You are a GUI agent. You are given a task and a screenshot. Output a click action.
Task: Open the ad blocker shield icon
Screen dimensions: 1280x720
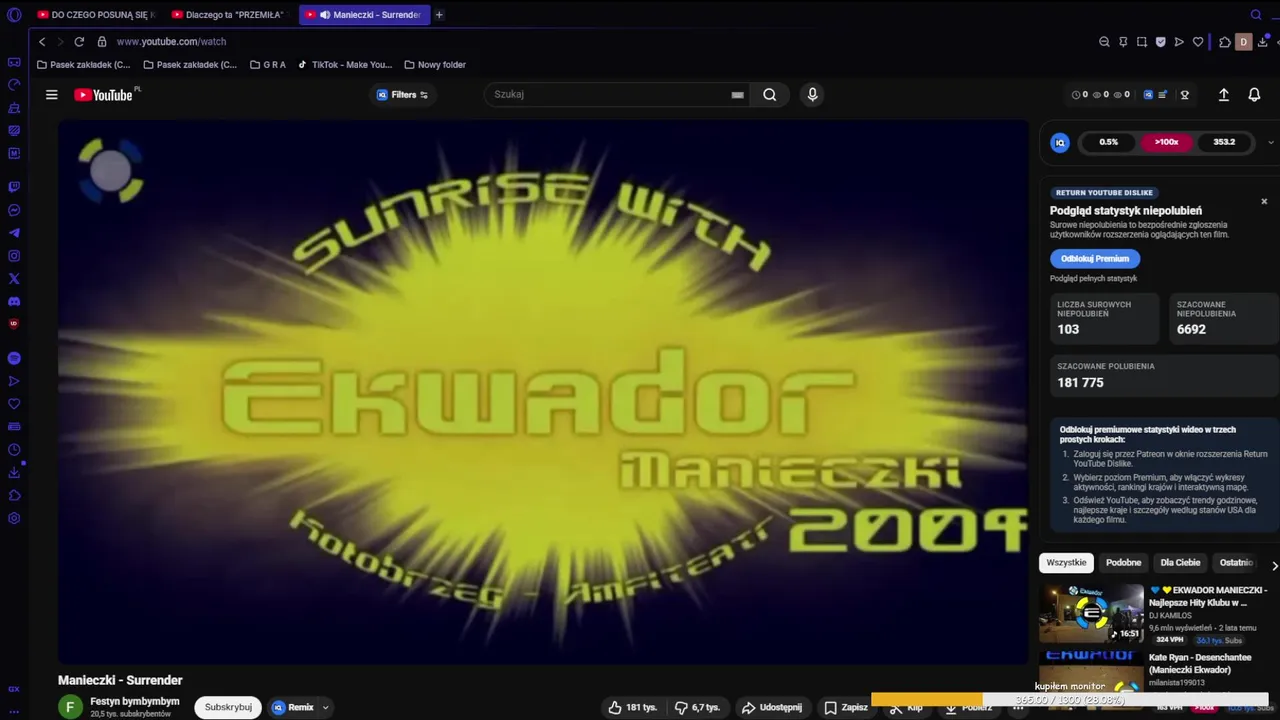[x=1160, y=42]
